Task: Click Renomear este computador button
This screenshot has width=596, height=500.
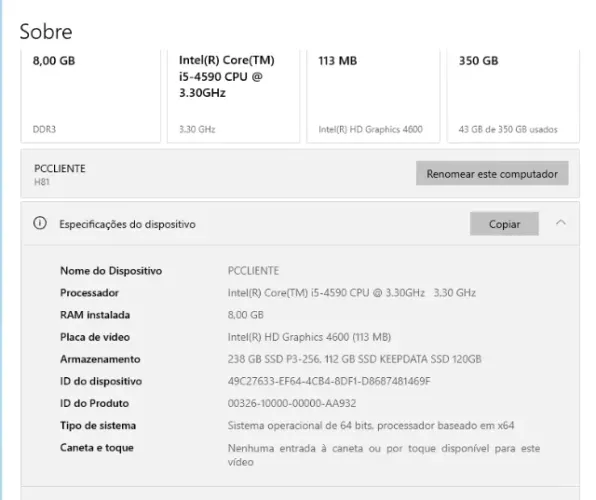Action: pyautogui.click(x=492, y=173)
